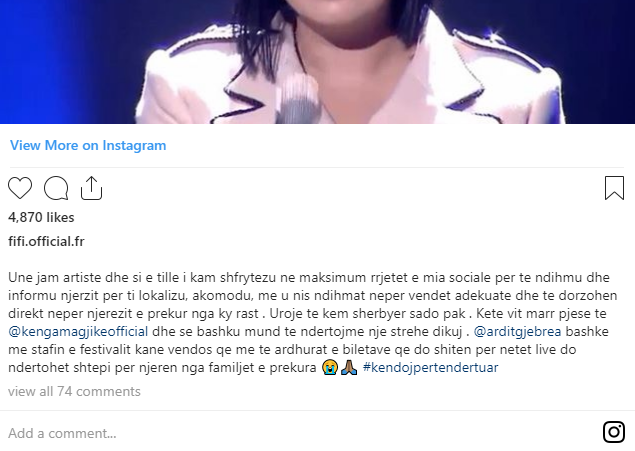Screen dimensions: 635x451
Task: Open the performer's post image
Action: point(318,62)
